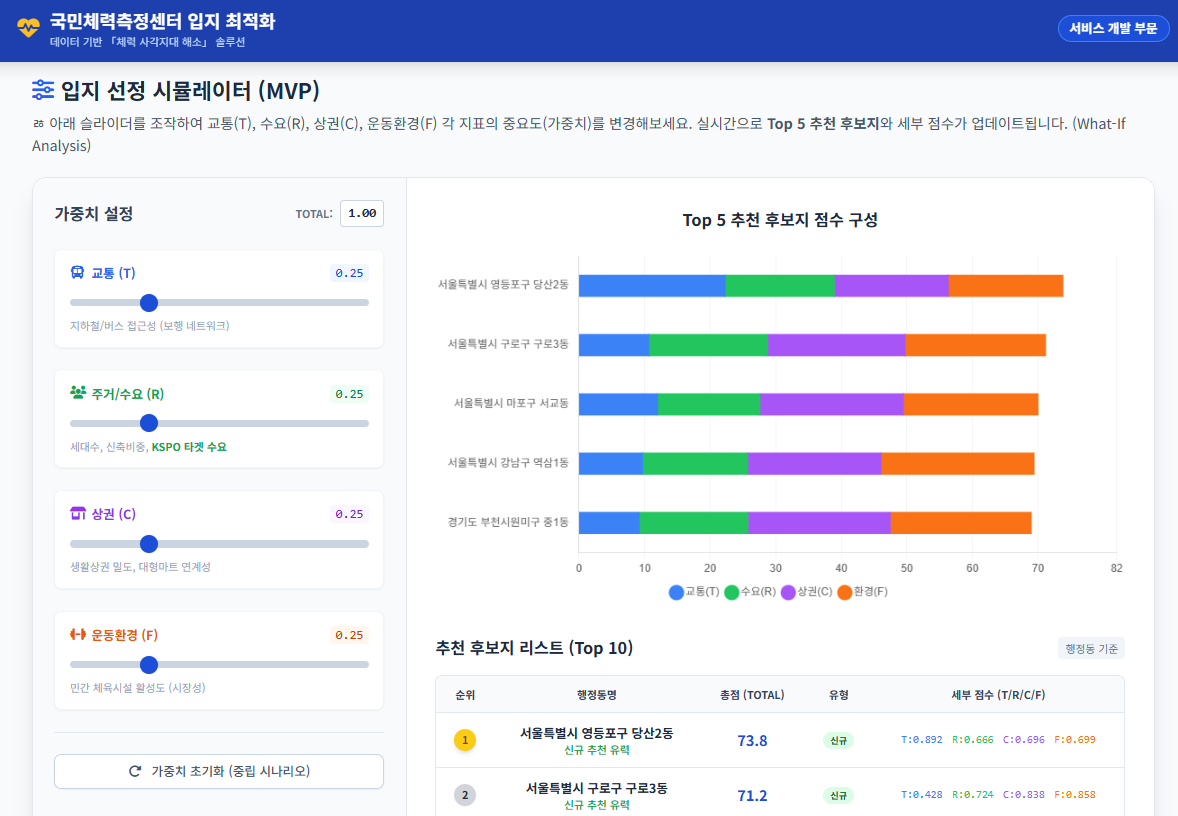
Task: Click the 당산2동 bar in the chart
Action: coord(820,285)
